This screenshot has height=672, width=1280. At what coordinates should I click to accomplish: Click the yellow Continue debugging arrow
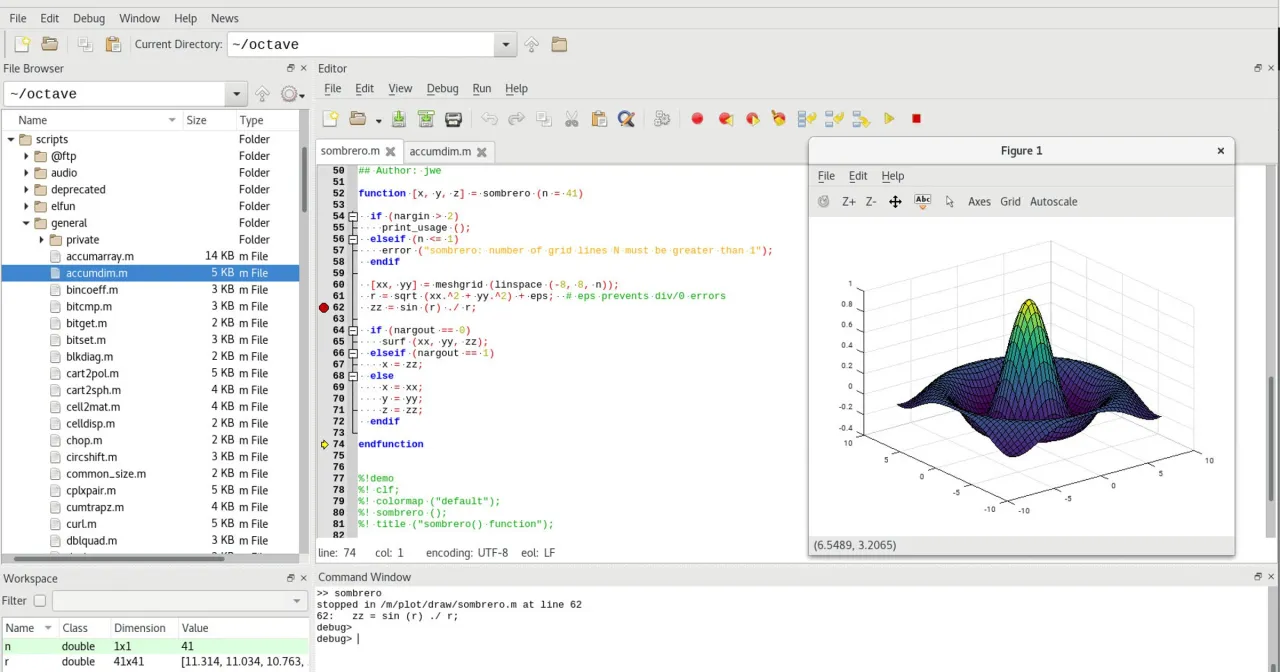[x=889, y=119]
